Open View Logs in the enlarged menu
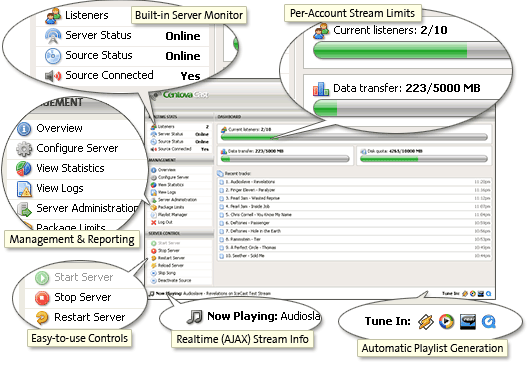Image resolution: width=530 pixels, height=366 pixels. pos(60,188)
